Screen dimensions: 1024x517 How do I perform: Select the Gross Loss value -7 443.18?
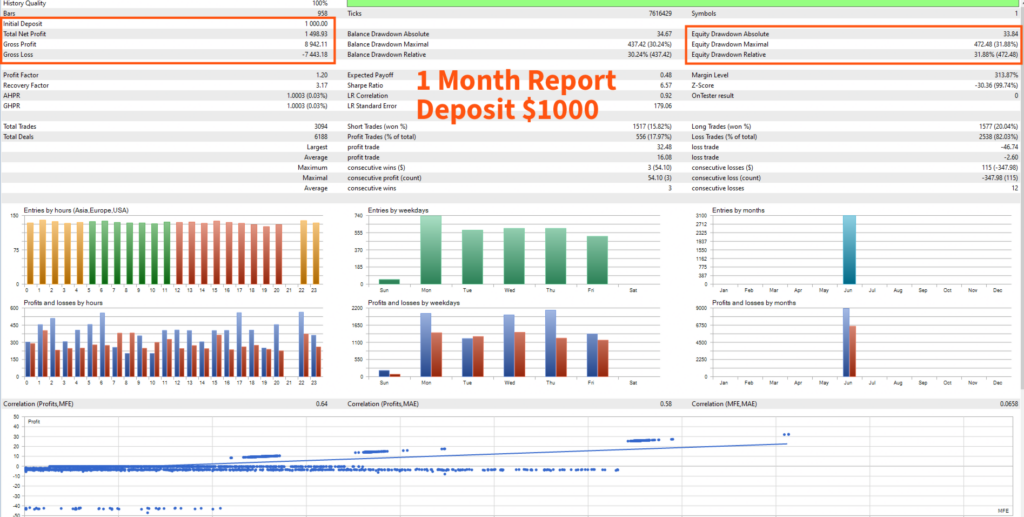coord(315,55)
